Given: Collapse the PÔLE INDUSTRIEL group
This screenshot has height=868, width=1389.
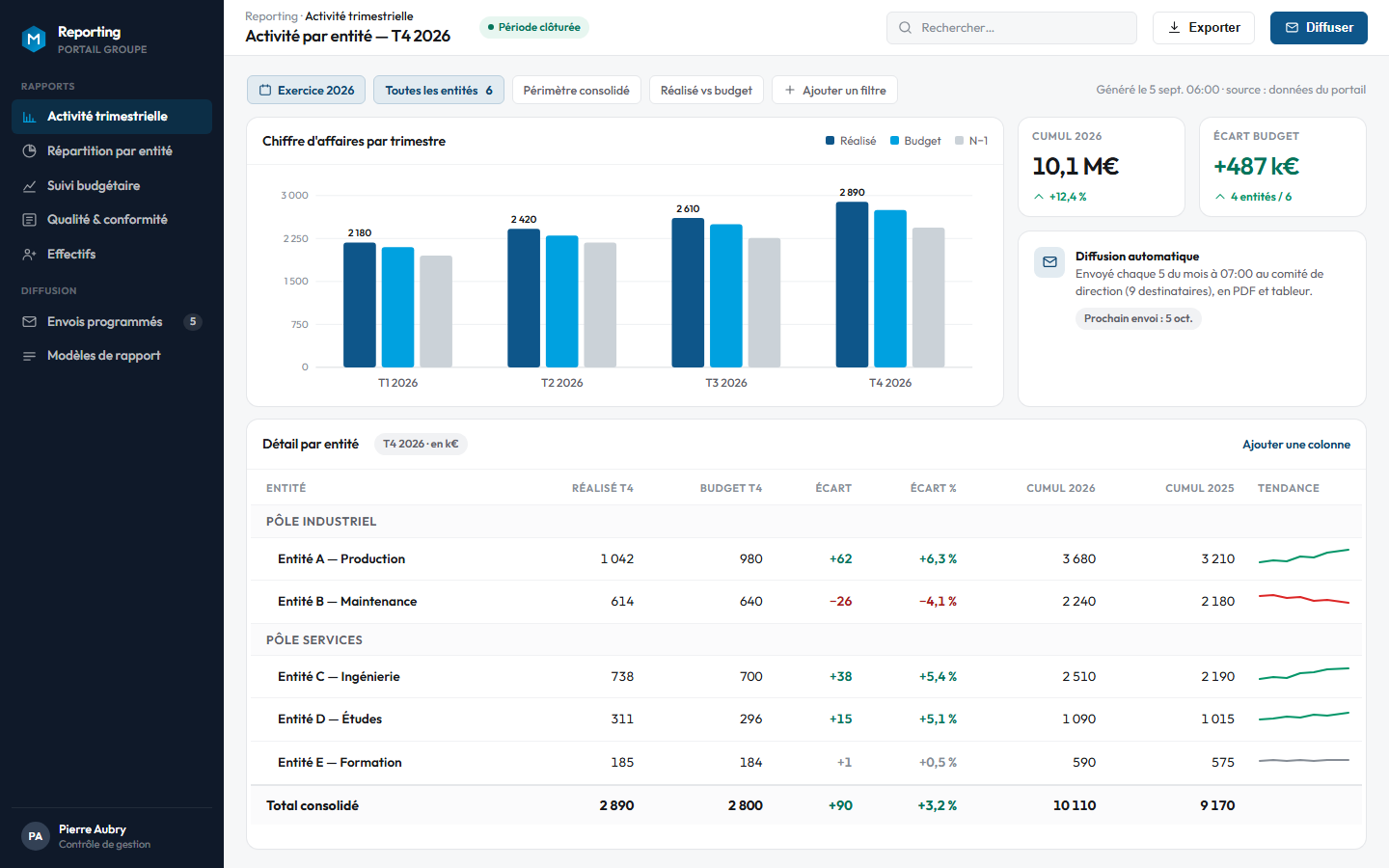Looking at the screenshot, I should point(804,522).
